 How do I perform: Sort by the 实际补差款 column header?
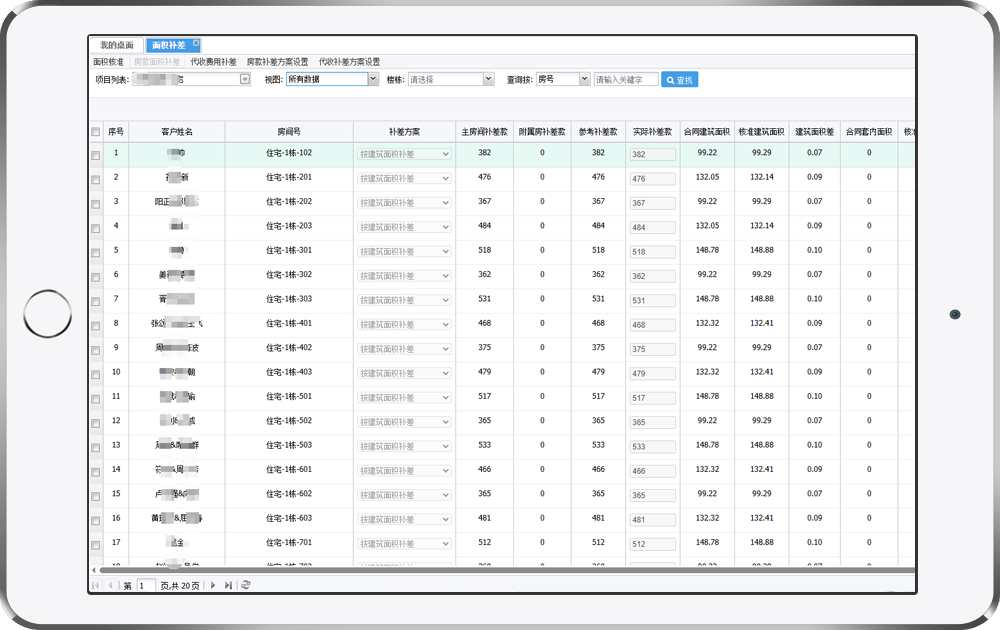tap(652, 132)
